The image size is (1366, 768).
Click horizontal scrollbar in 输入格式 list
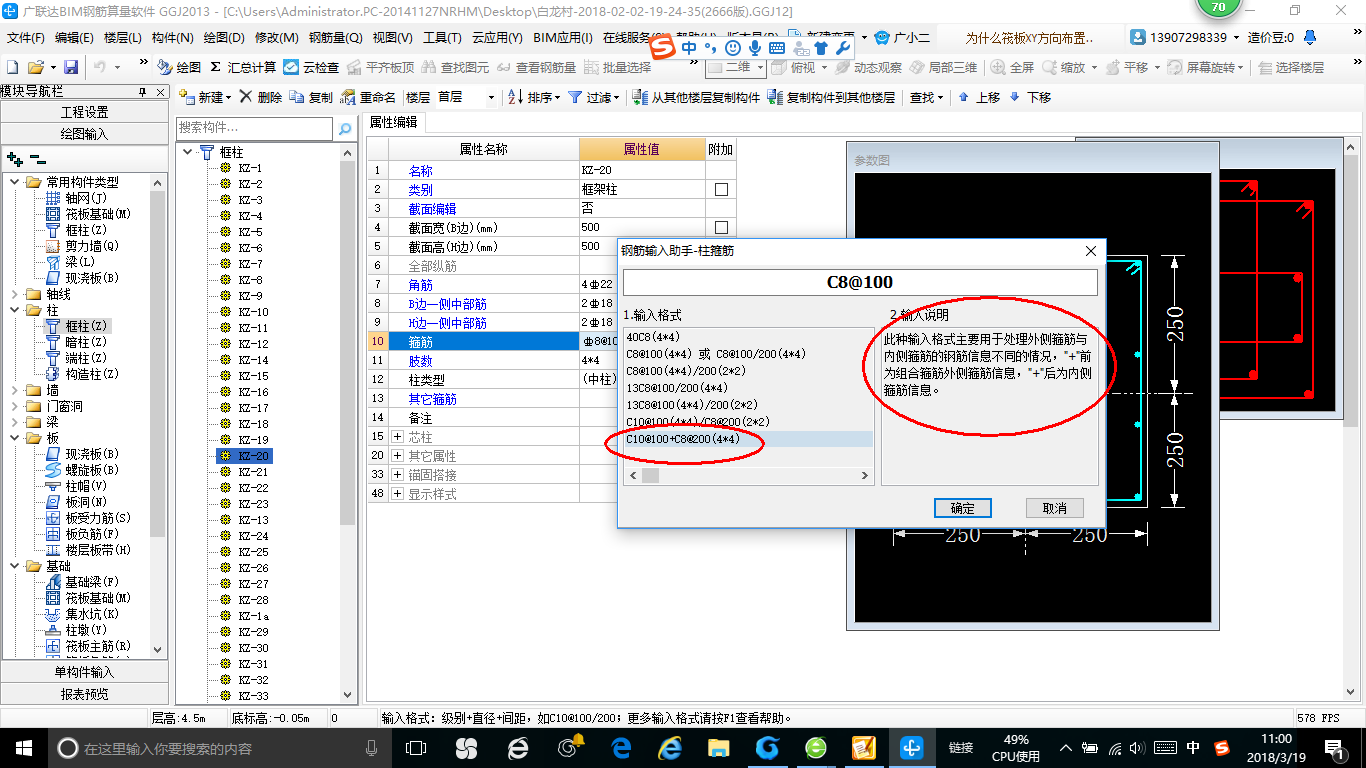(748, 476)
